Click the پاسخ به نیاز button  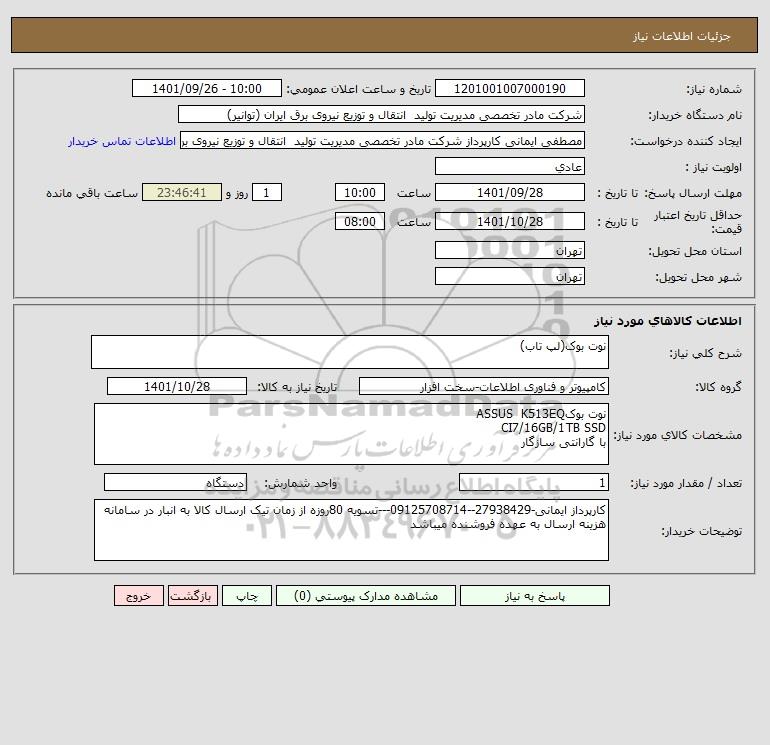[535, 596]
